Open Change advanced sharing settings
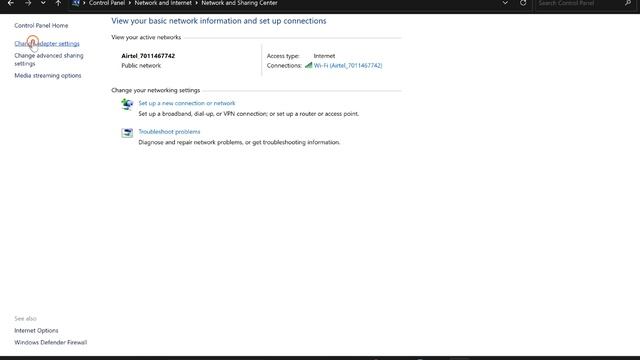This screenshot has height=360, width=640. pos(49,60)
